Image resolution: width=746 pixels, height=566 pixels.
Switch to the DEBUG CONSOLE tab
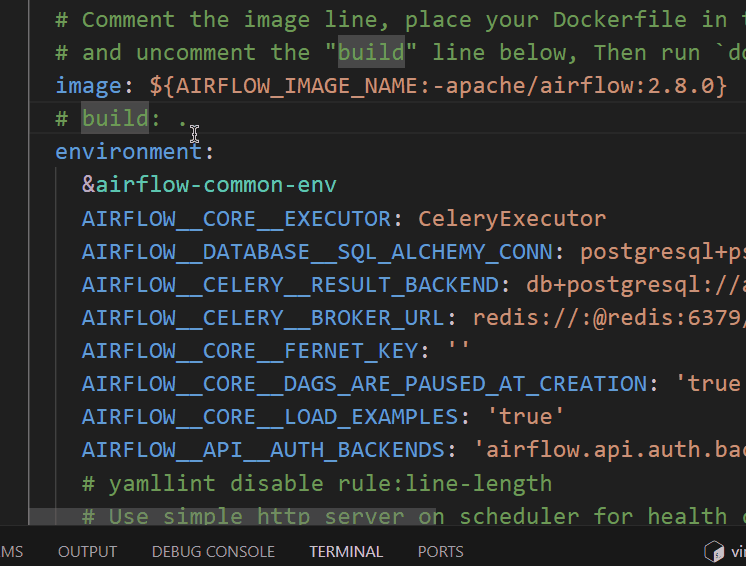(213, 551)
